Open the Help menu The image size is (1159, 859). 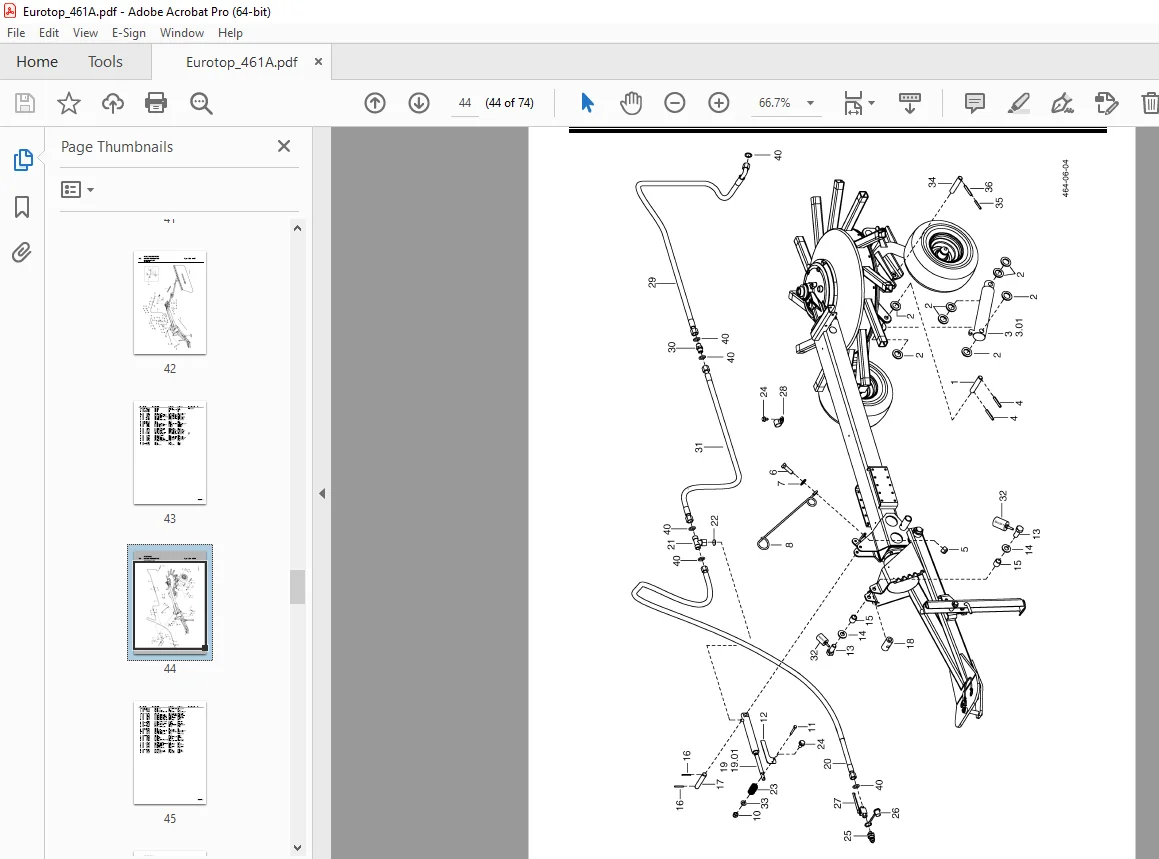click(230, 33)
